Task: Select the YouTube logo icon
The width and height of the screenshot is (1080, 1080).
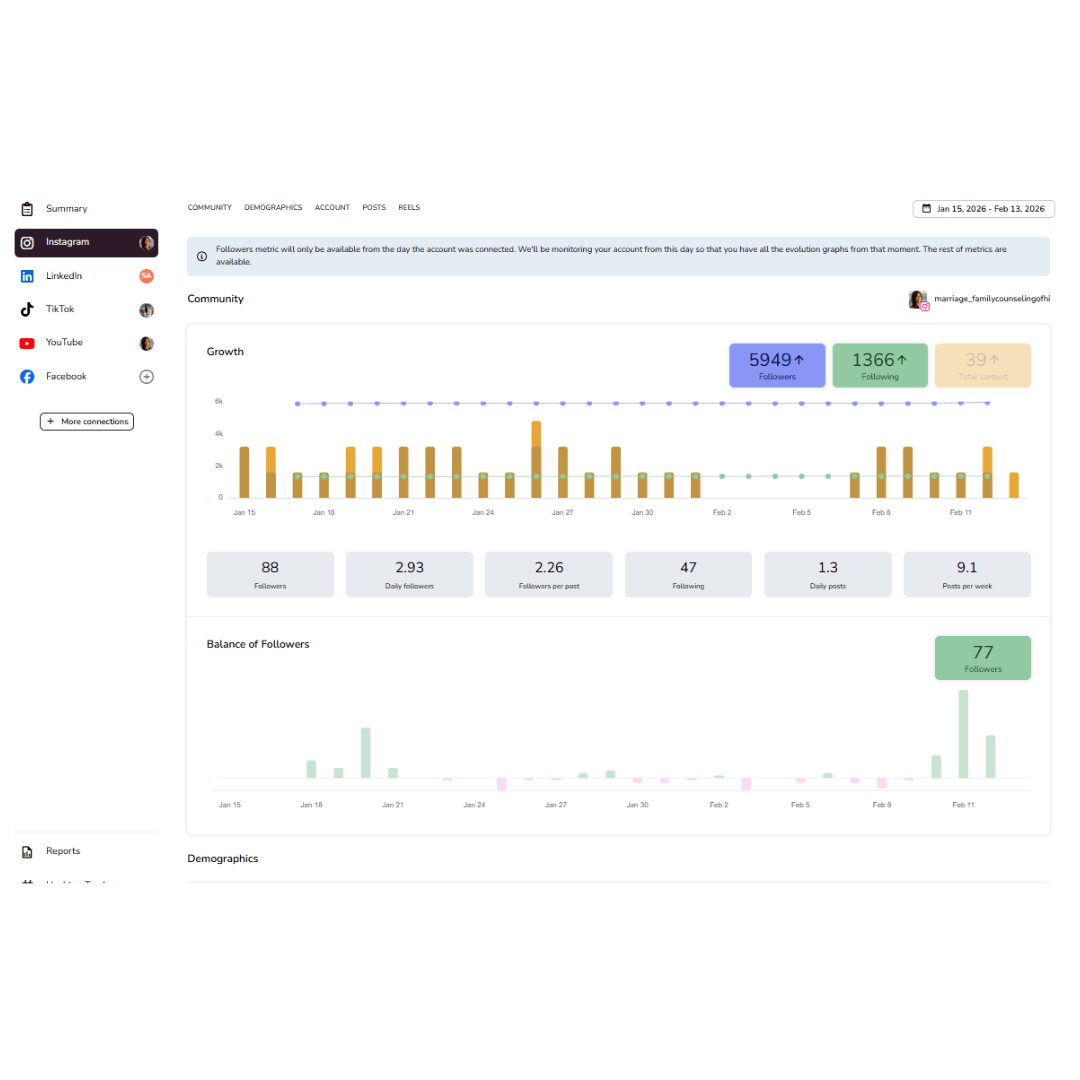Action: point(27,343)
